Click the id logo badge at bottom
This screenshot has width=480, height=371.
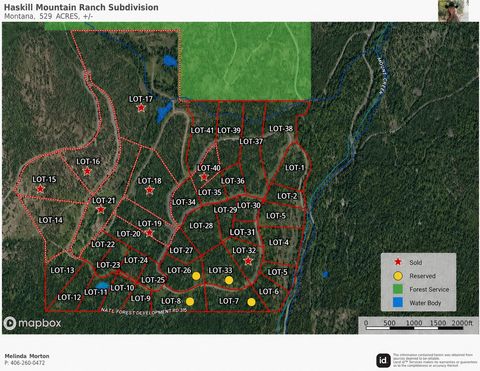click(383, 360)
